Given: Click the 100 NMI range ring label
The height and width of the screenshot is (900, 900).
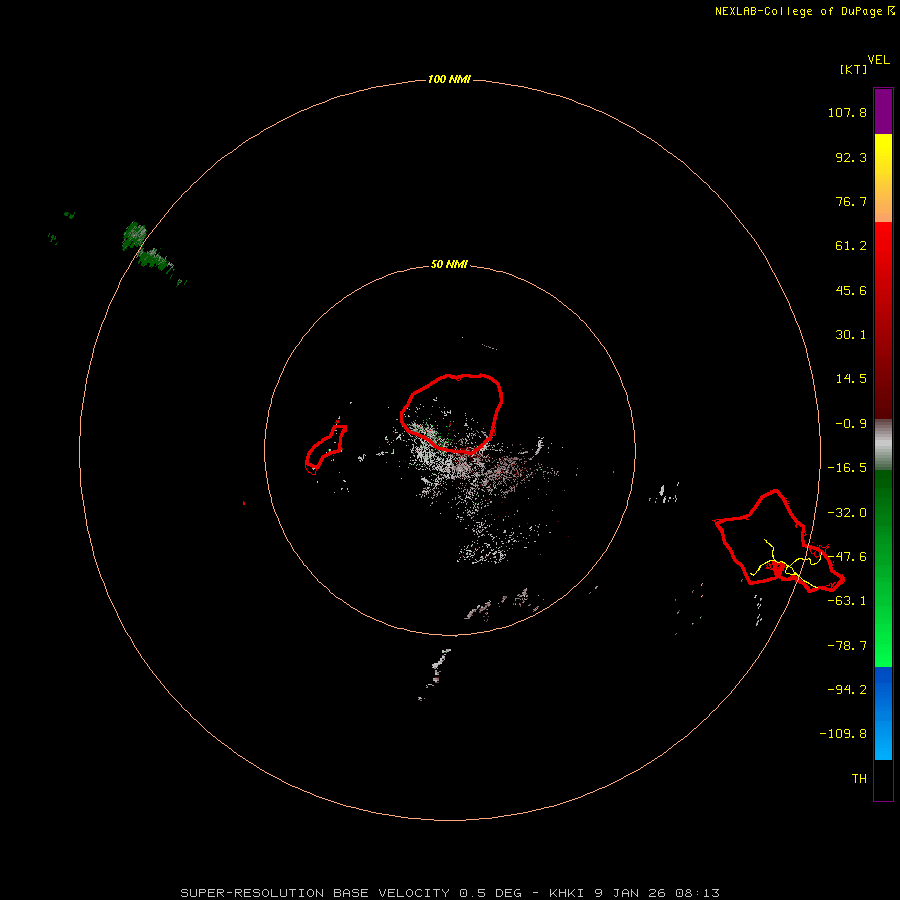Looking at the screenshot, I should click(x=449, y=79).
